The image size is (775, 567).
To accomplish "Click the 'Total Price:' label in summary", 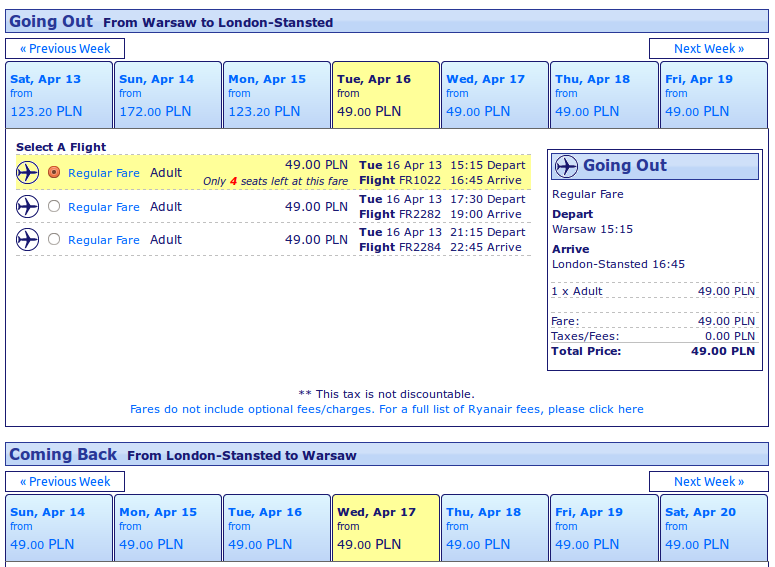I will click(x=586, y=351).
